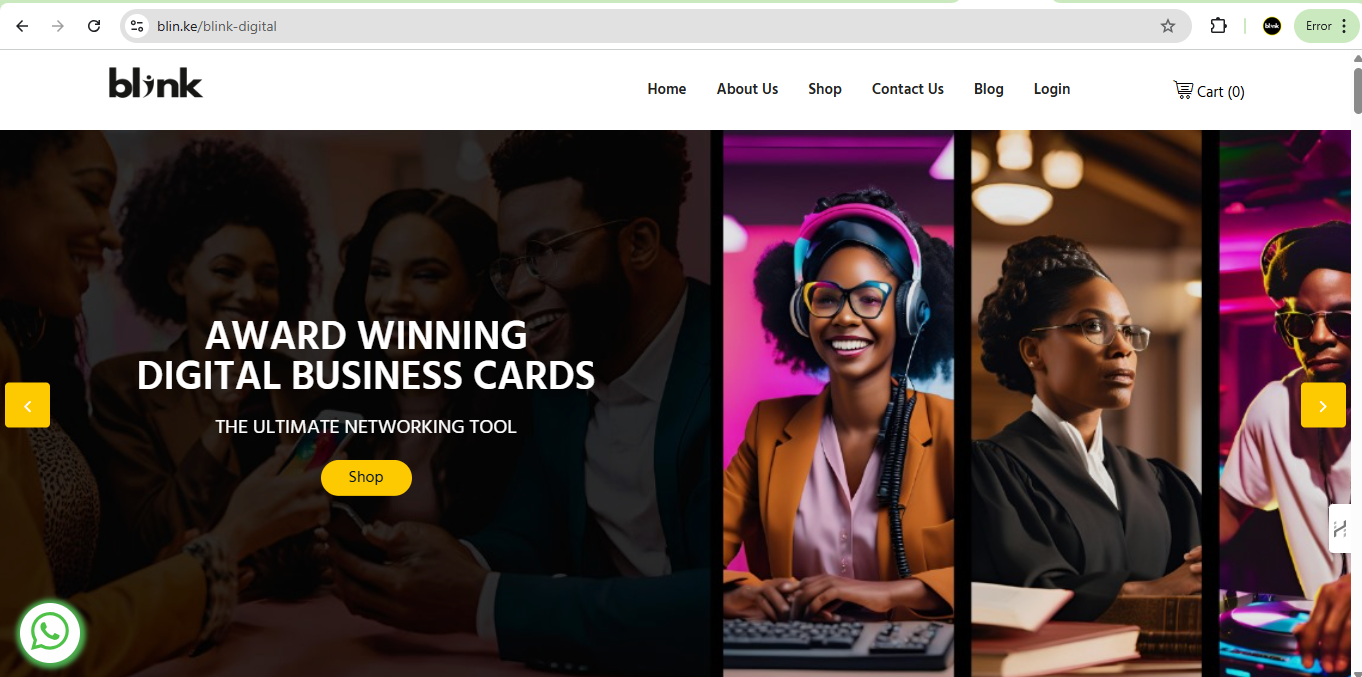Open the shopping cart icon
The height and width of the screenshot is (677, 1362).
click(x=1183, y=90)
